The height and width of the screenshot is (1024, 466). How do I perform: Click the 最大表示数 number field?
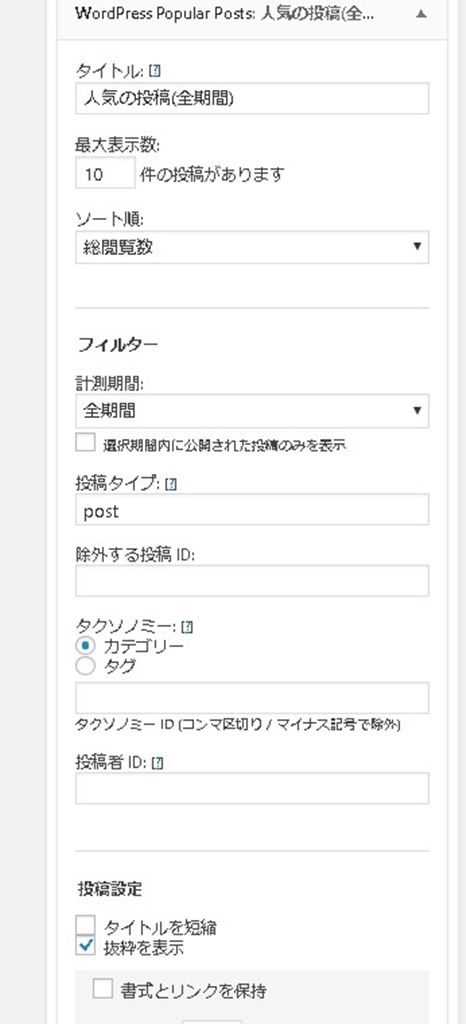pyautogui.click(x=105, y=173)
